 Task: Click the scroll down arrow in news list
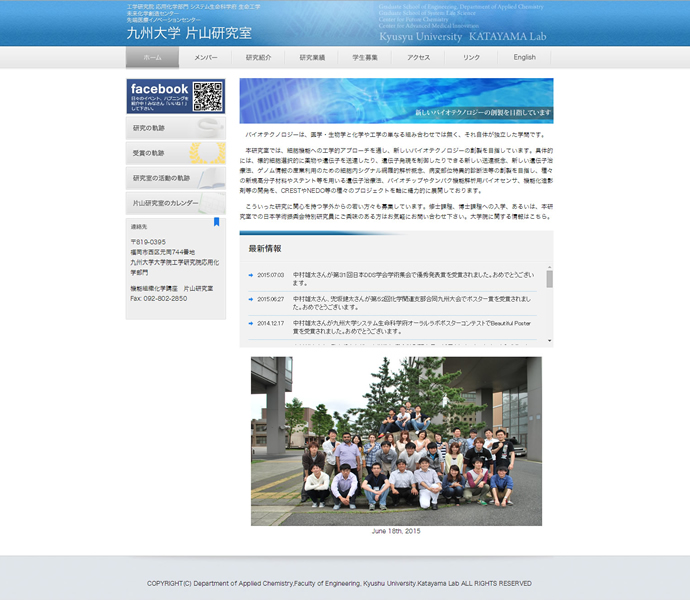(549, 341)
